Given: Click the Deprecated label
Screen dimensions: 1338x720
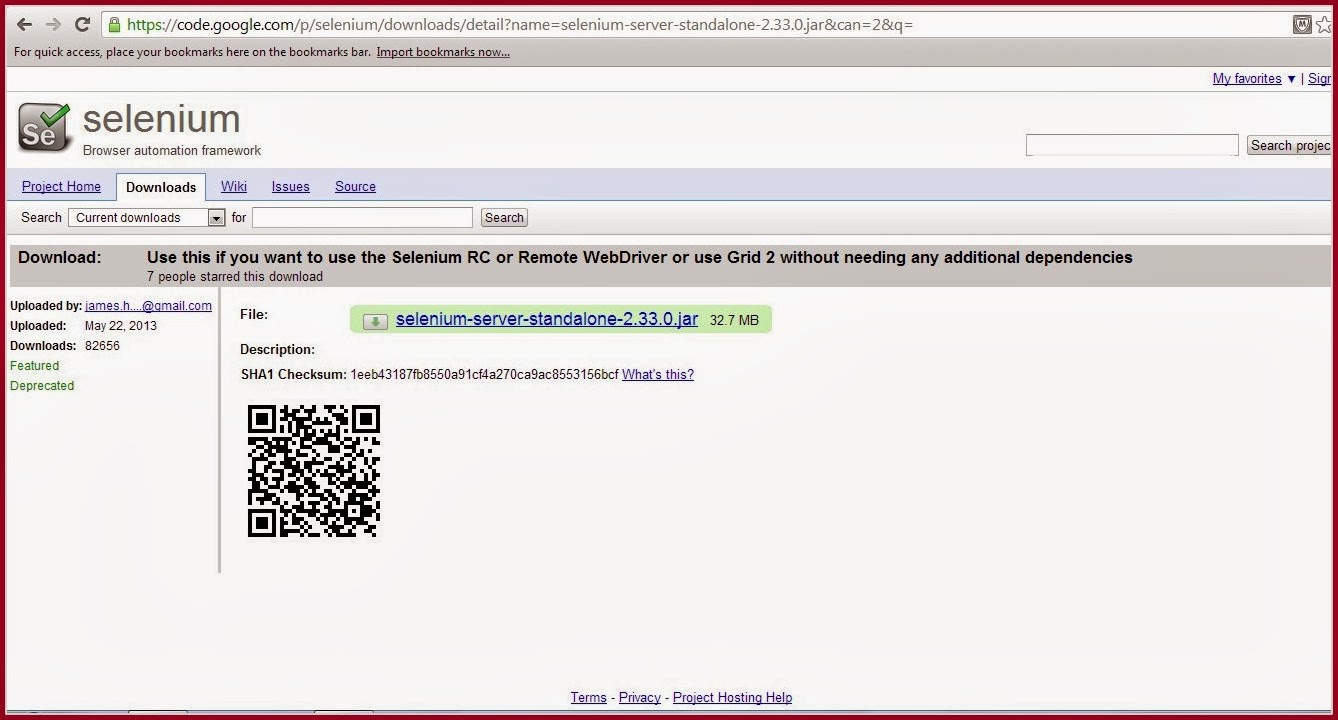Looking at the screenshot, I should pos(42,386).
